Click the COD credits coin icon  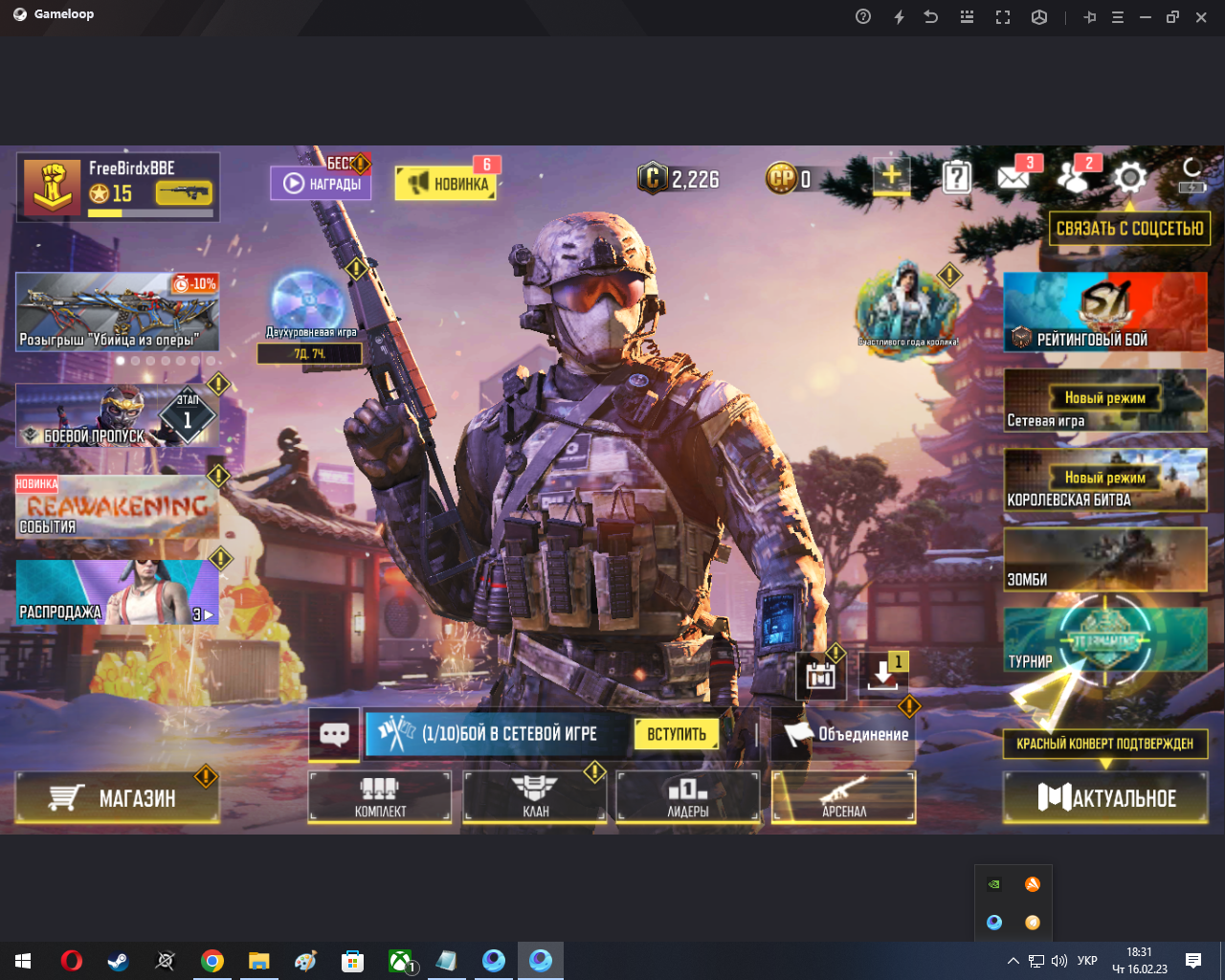tap(653, 178)
